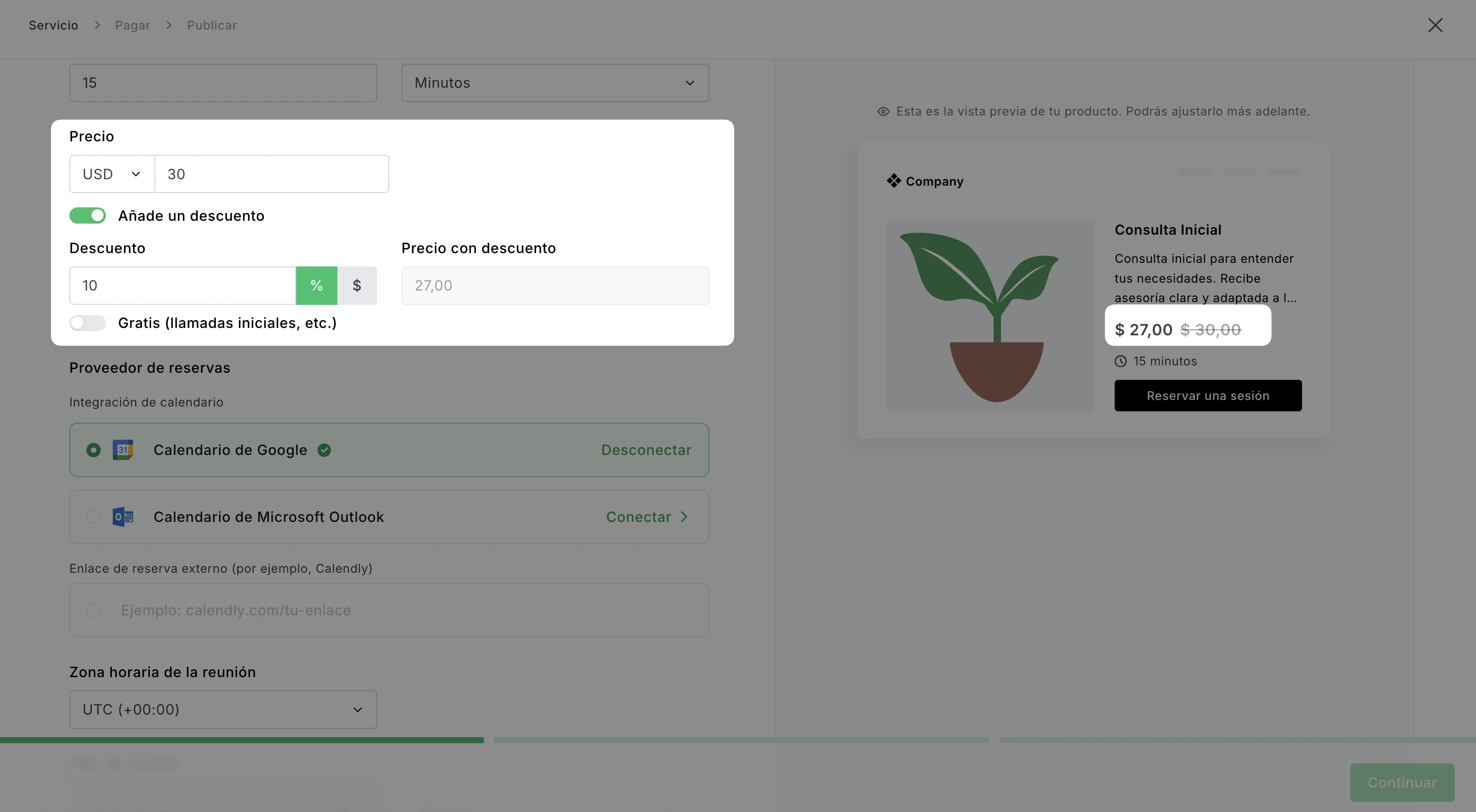Disable the Añade un descuento toggle
This screenshot has height=812, width=1476.
click(x=88, y=216)
